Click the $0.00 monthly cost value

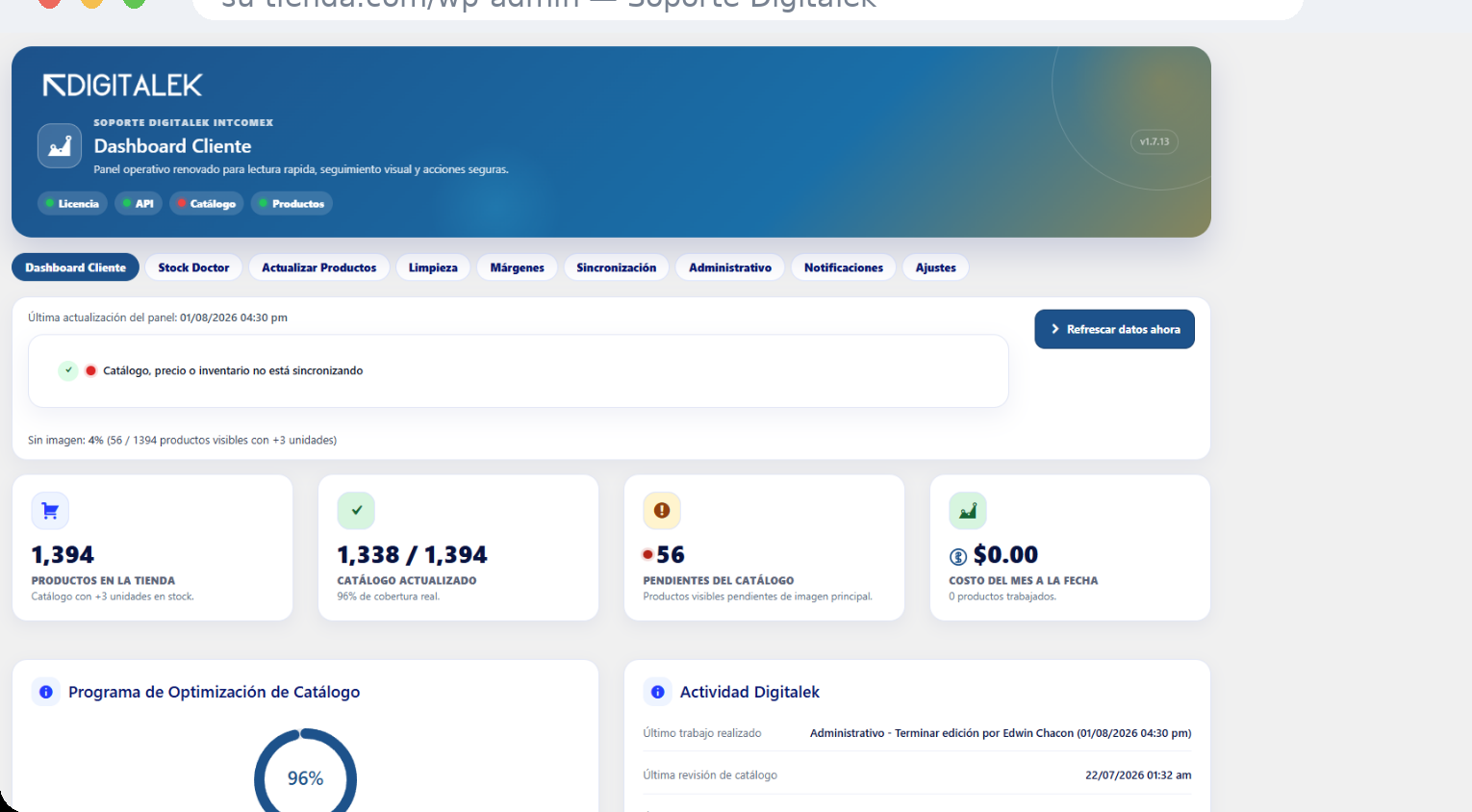tap(1005, 555)
